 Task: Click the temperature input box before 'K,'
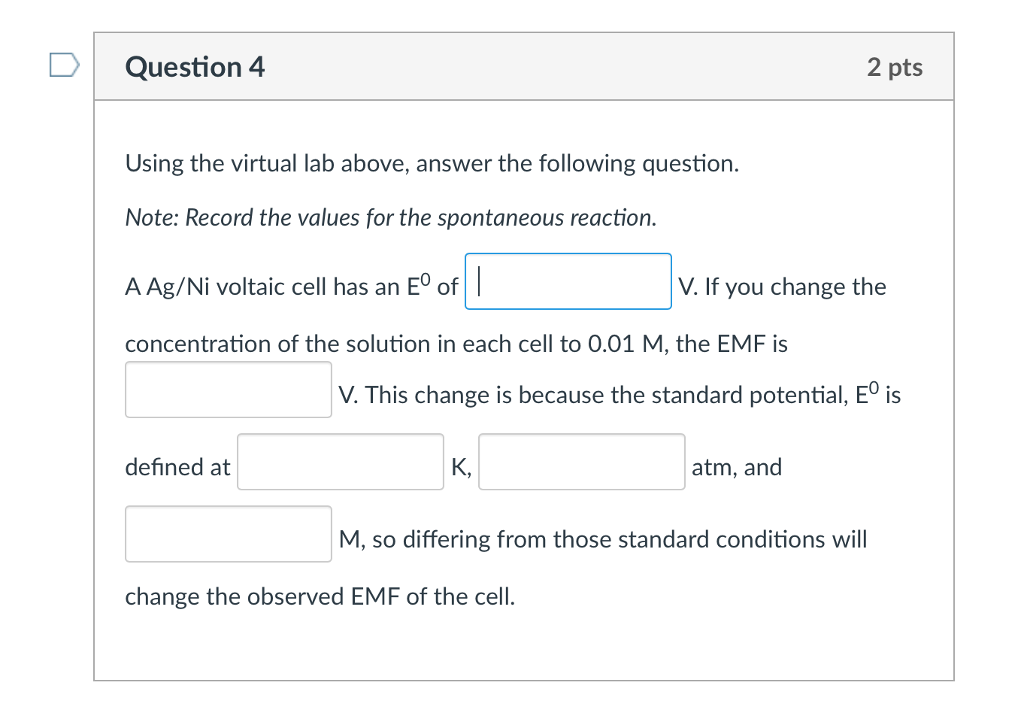(340, 462)
